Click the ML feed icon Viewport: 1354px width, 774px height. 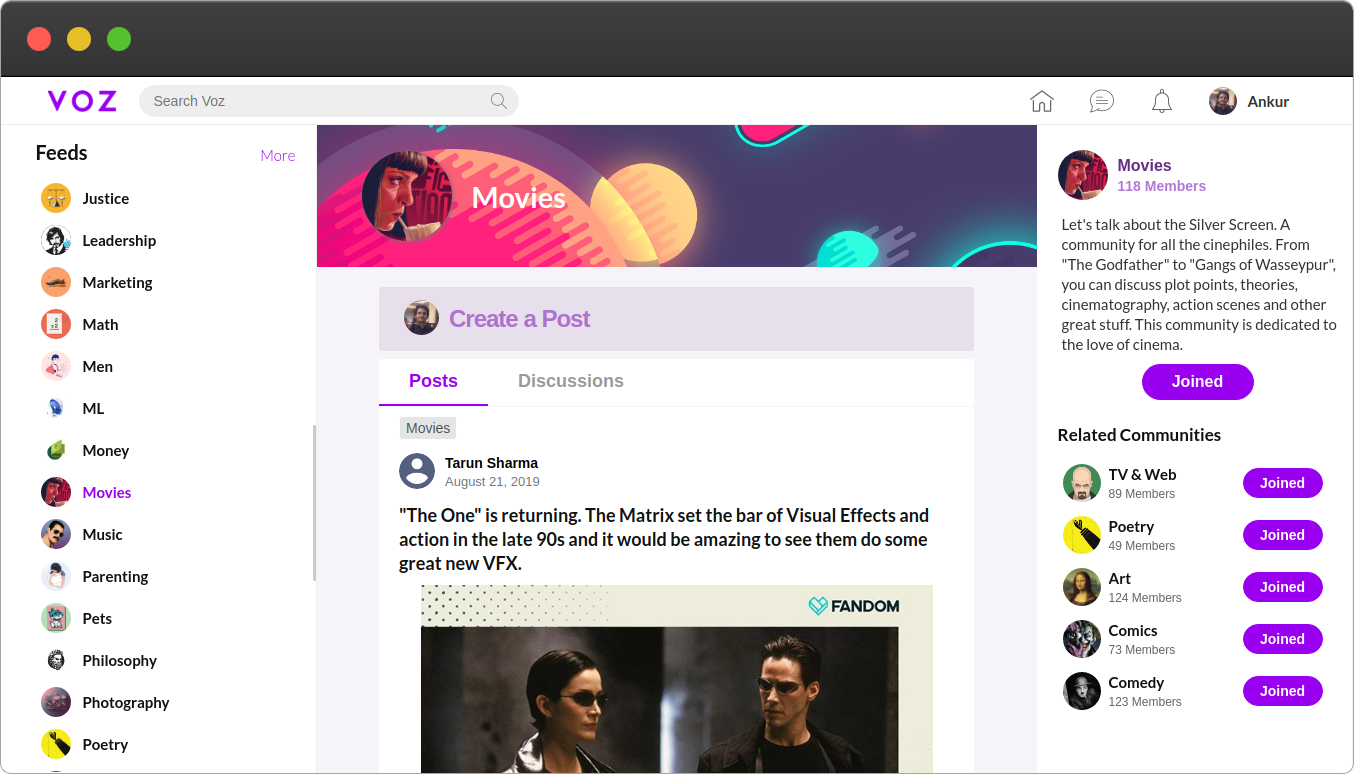coord(56,408)
